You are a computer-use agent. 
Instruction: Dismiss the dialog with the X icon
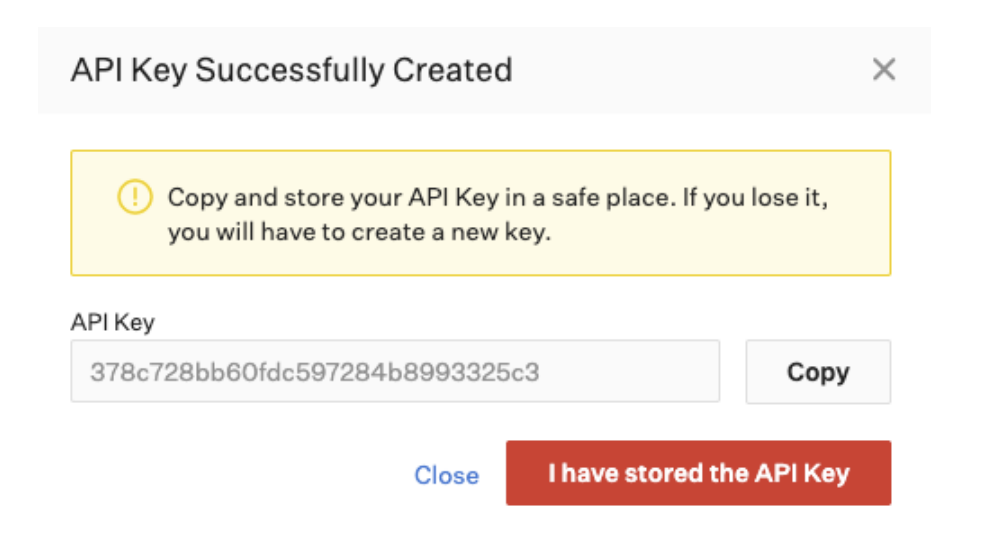(884, 69)
